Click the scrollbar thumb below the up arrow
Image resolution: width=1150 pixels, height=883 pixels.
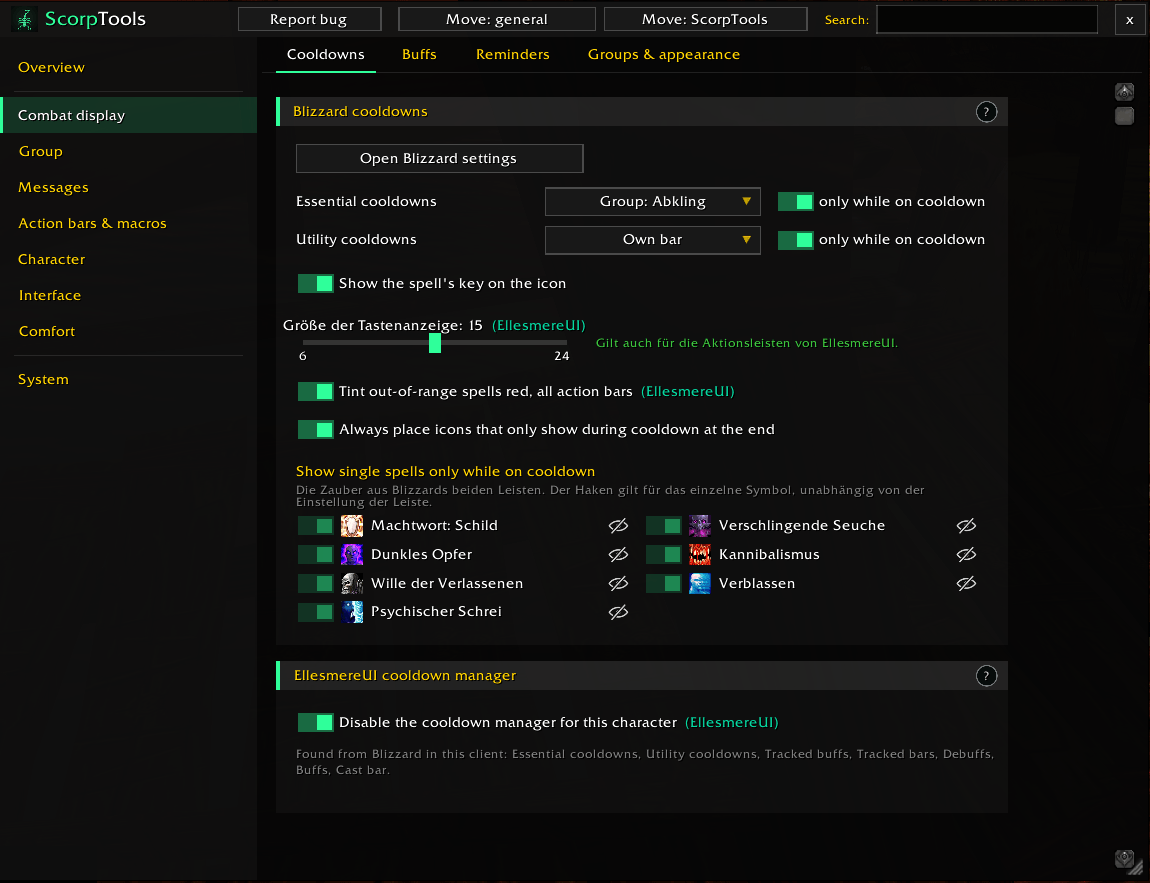coord(1124,116)
